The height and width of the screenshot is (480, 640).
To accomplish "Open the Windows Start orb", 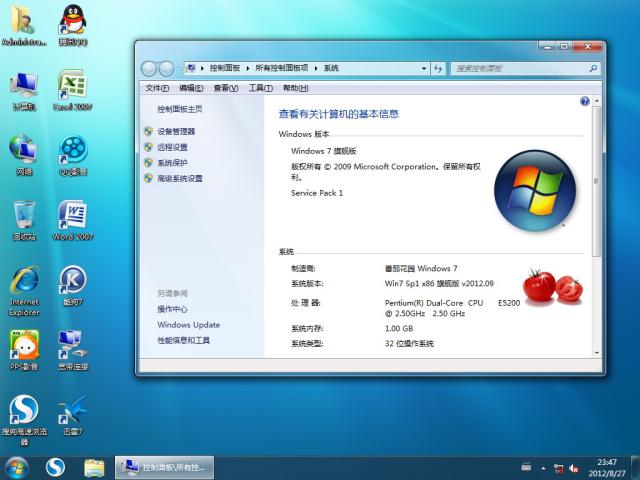I will pos(17,468).
